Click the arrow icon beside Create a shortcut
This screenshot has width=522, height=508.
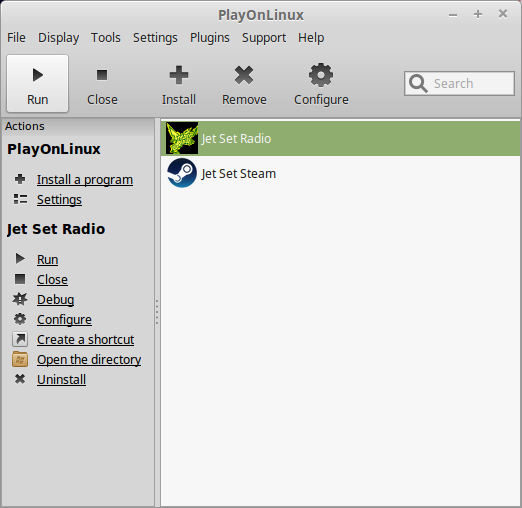pyautogui.click(x=20, y=339)
